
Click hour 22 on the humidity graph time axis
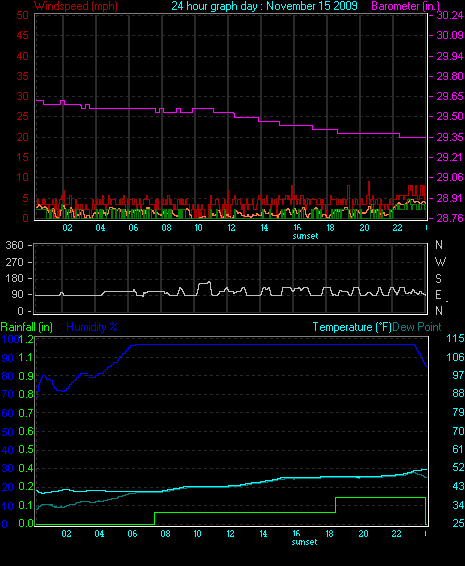point(396,534)
